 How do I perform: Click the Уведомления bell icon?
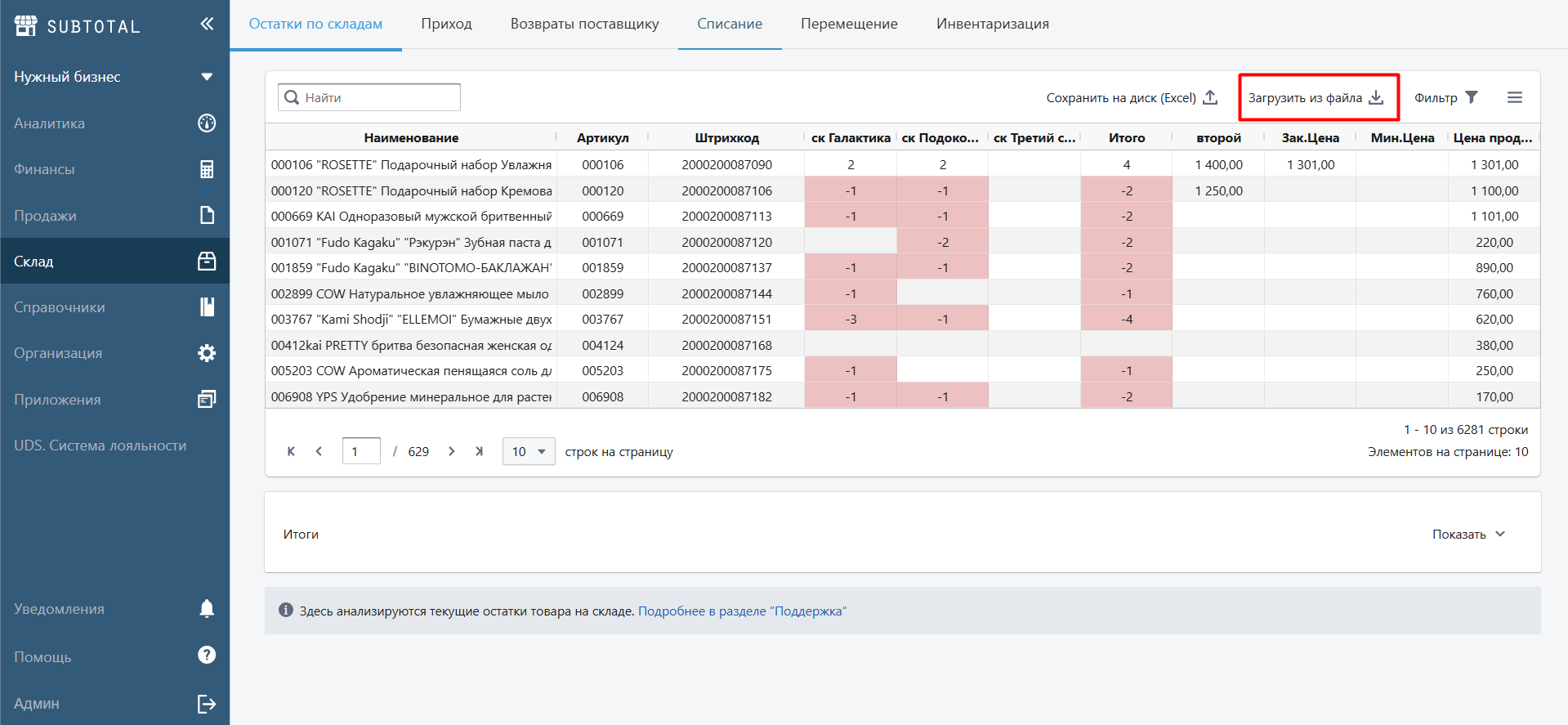coord(207,609)
